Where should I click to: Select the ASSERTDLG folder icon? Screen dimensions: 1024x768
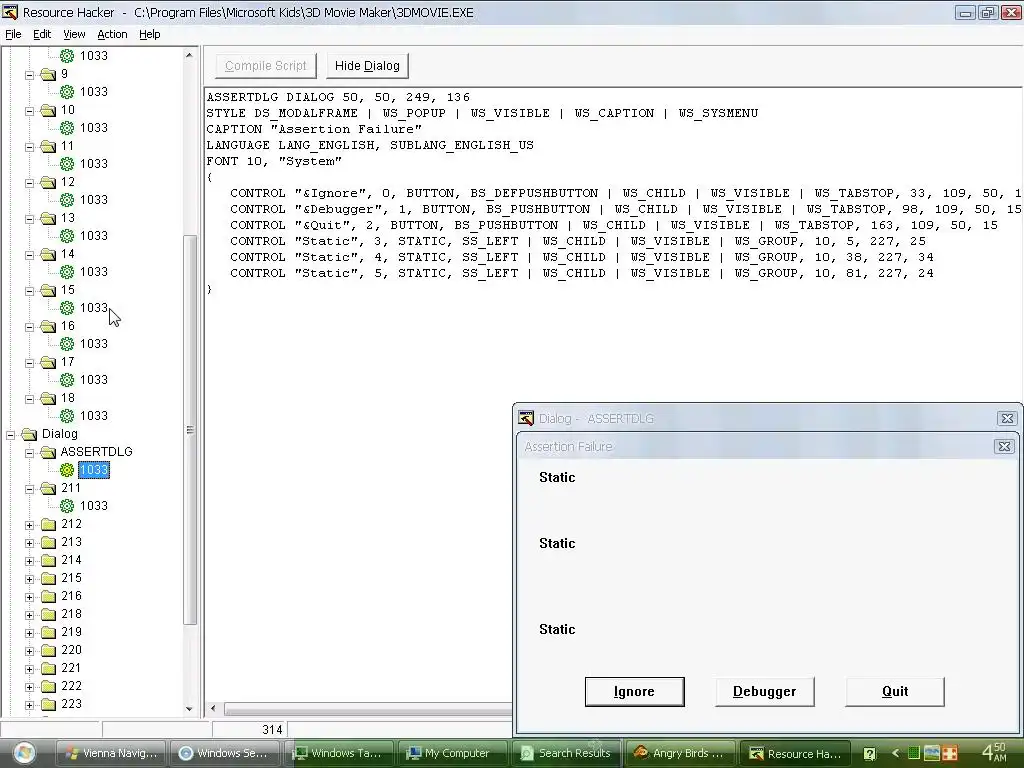48,452
